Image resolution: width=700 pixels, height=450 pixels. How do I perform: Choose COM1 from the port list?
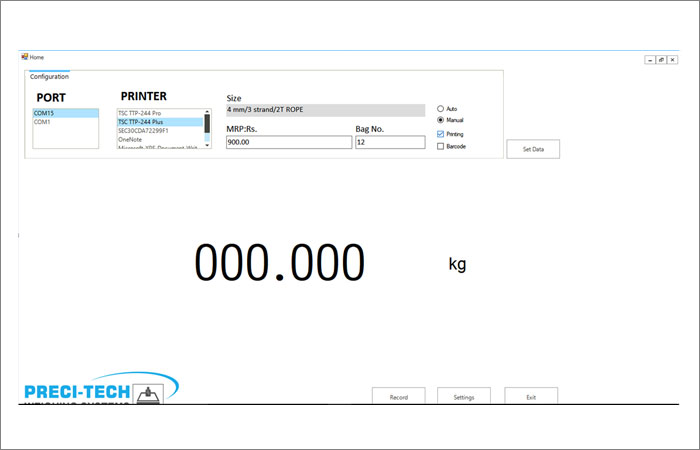point(65,122)
